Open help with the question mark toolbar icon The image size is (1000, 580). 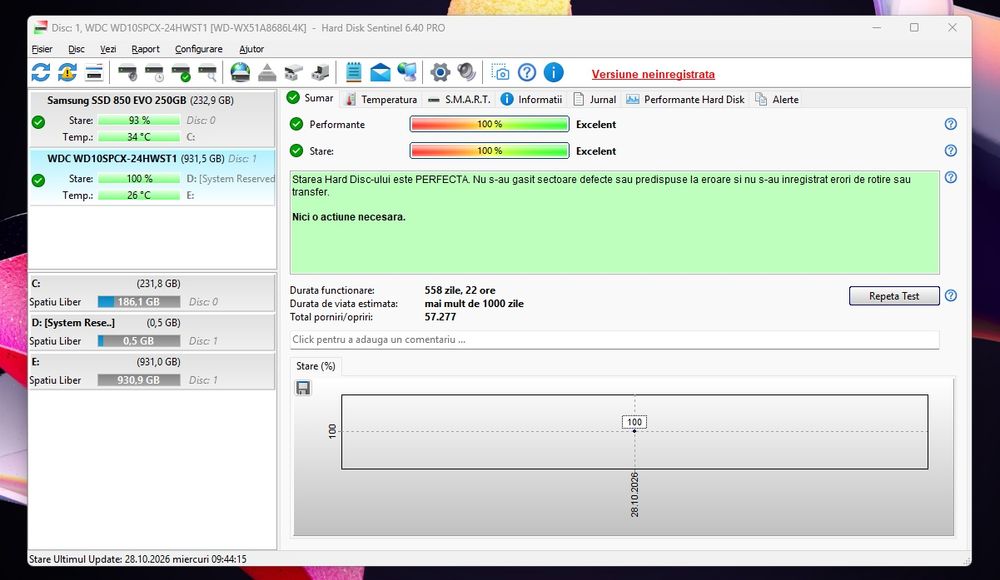pyautogui.click(x=527, y=73)
